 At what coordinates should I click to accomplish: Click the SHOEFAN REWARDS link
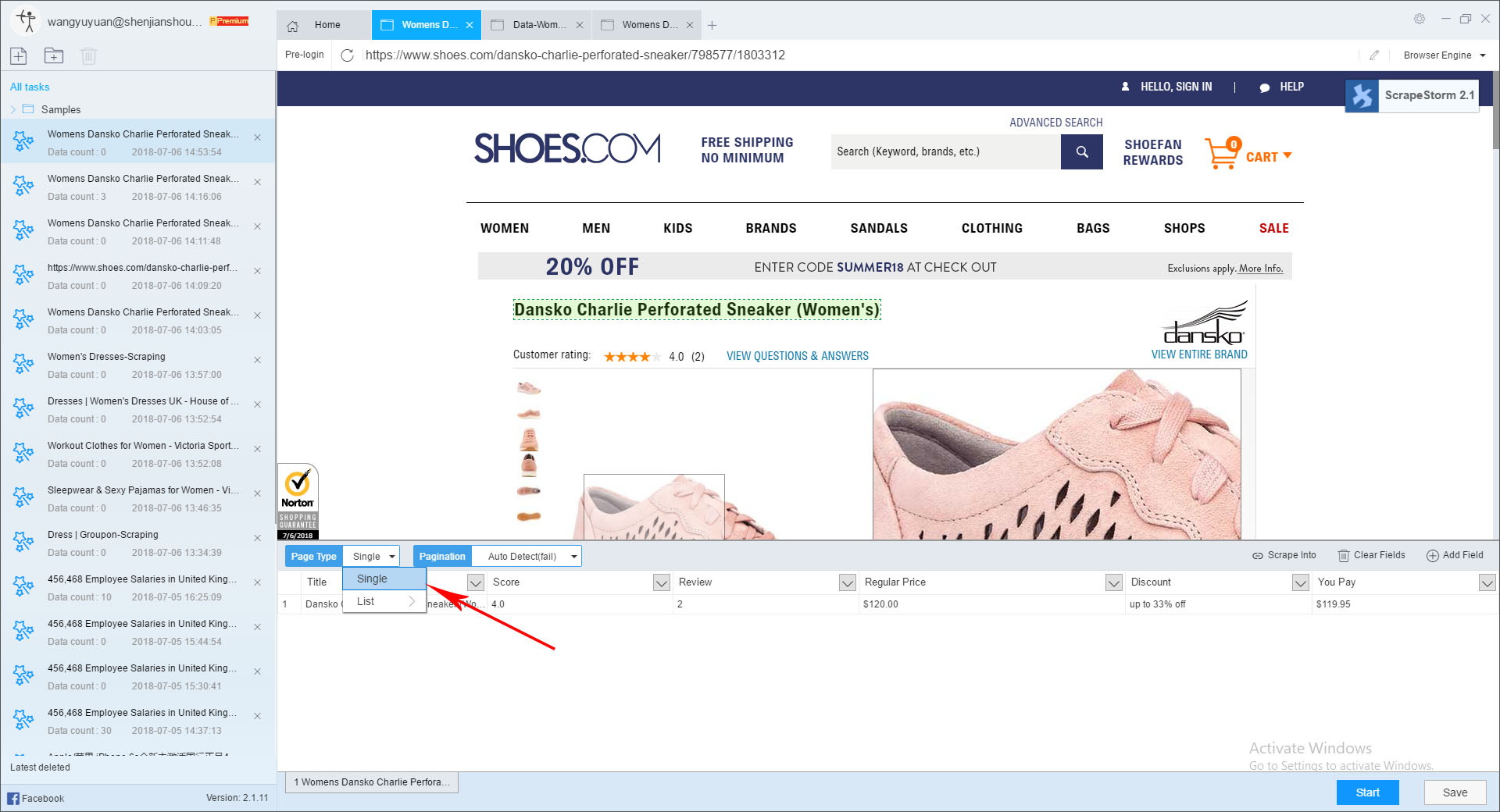(1153, 152)
